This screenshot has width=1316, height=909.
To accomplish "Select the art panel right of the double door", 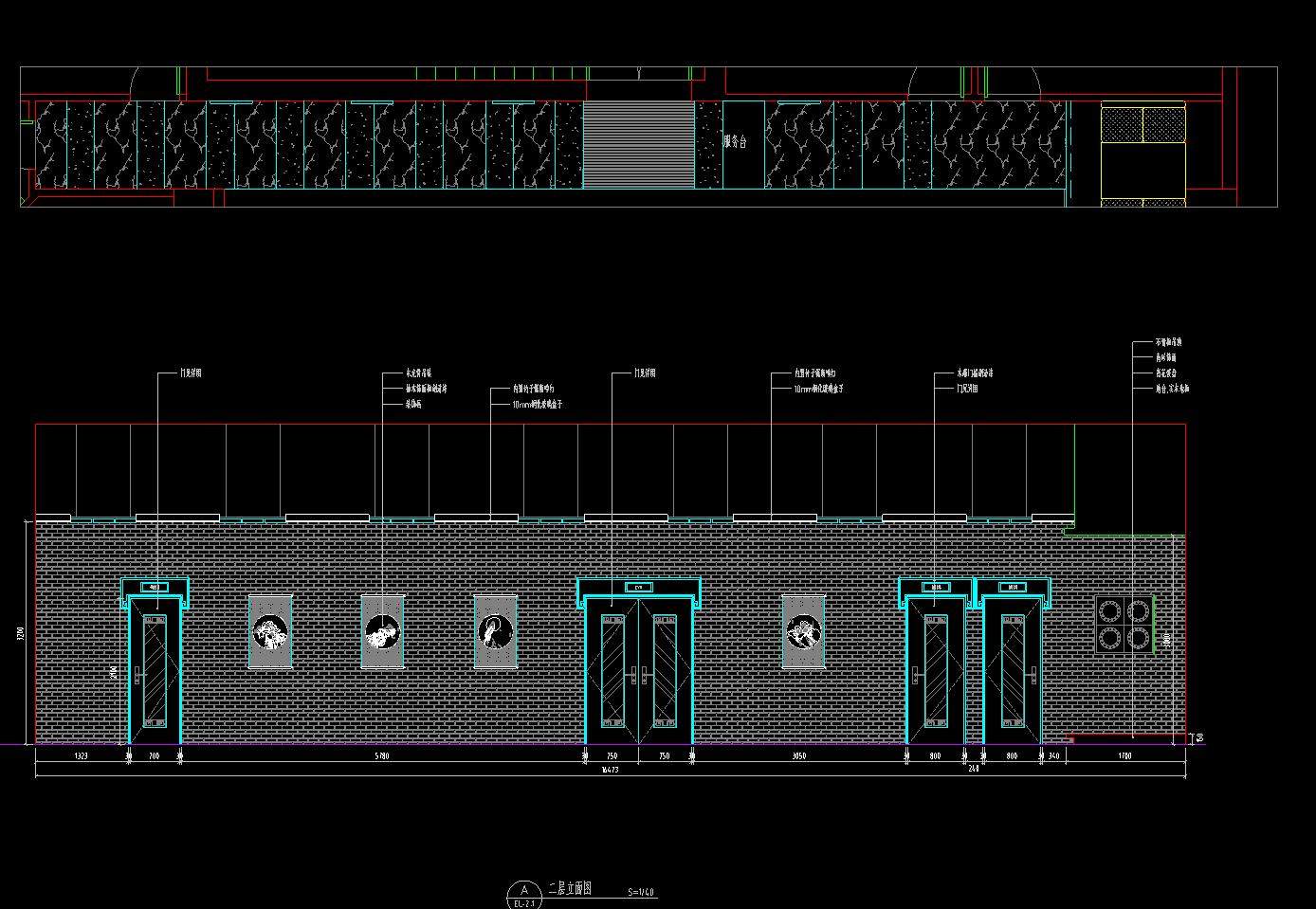I will [x=802, y=631].
